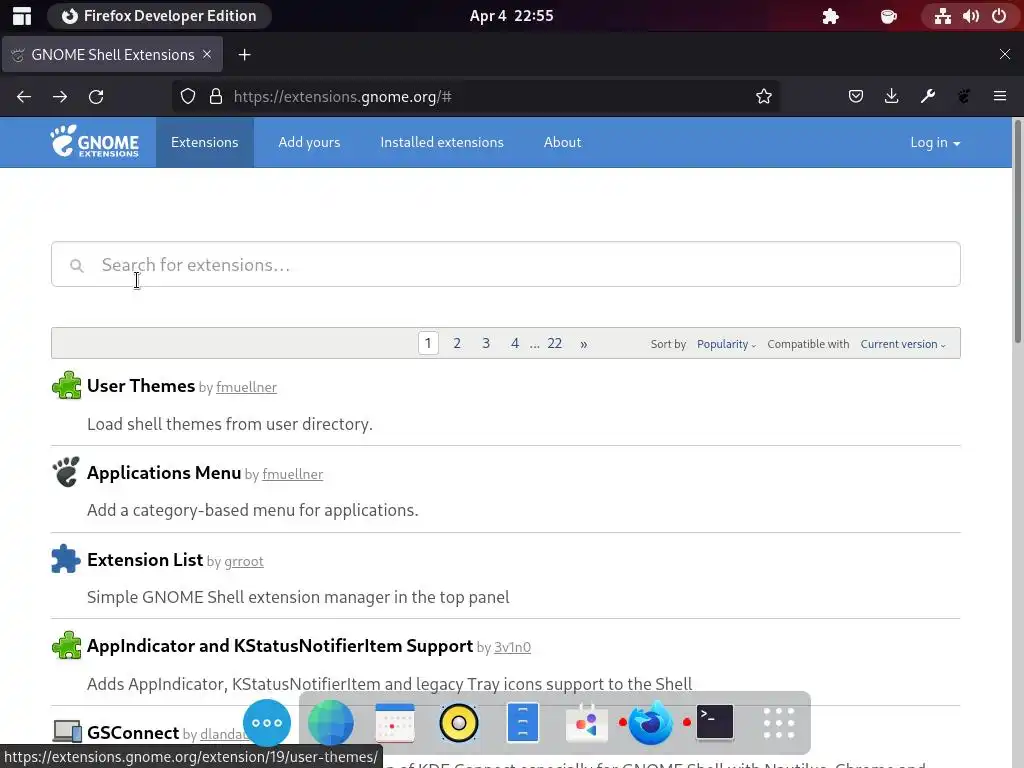The width and height of the screenshot is (1024, 768).
Task: Click the coffee cup icon in top panel
Action: tap(889, 16)
